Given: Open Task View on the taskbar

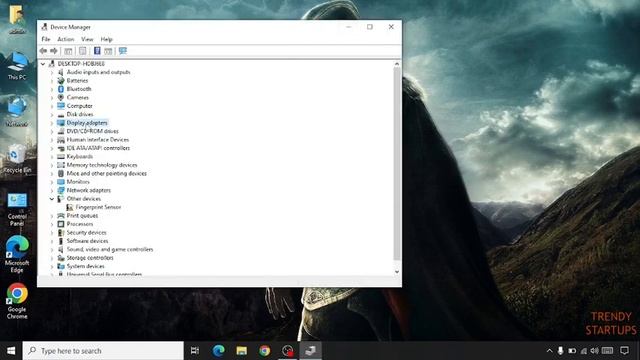Looking at the screenshot, I should (x=195, y=351).
